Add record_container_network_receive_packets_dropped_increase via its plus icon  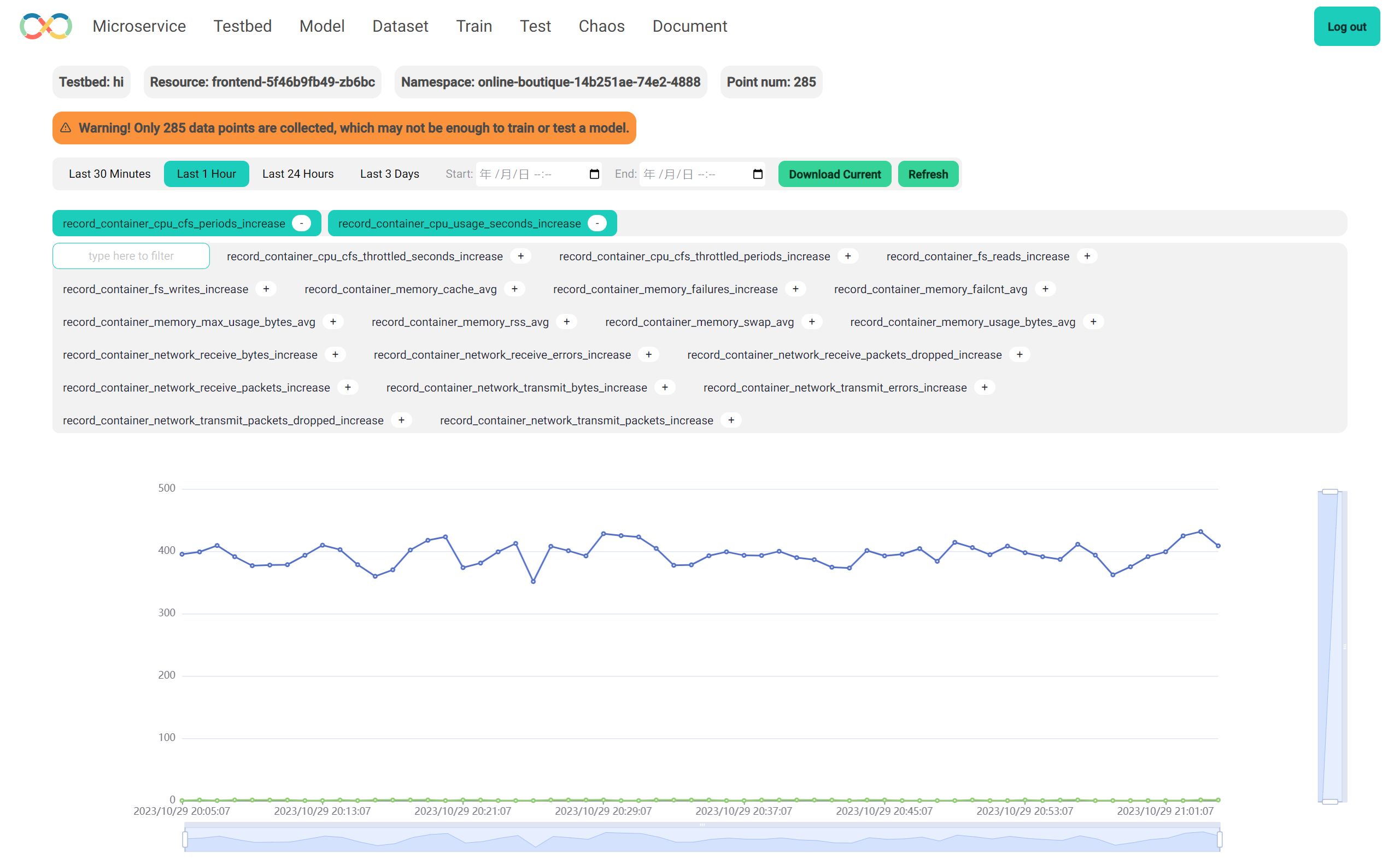click(x=1020, y=354)
